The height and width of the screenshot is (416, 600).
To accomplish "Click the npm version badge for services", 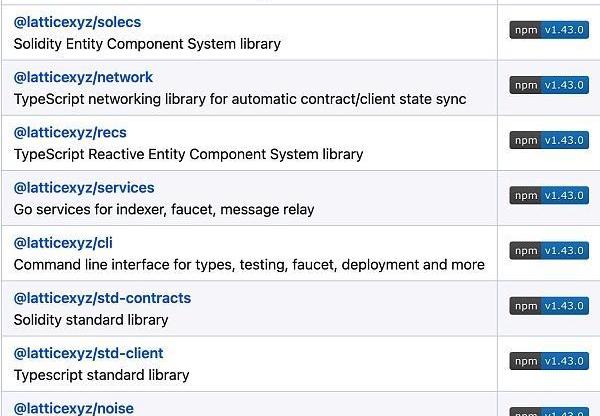I will [x=549, y=196].
